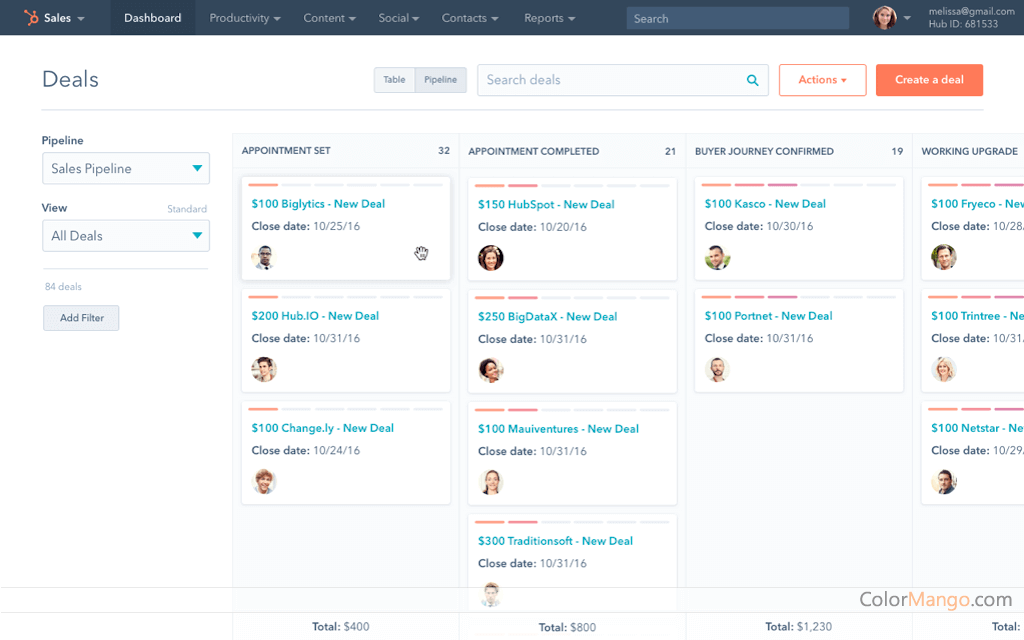Open the $100 Netstar deal link
Viewport: 1024px width, 640px height.
(x=977, y=428)
